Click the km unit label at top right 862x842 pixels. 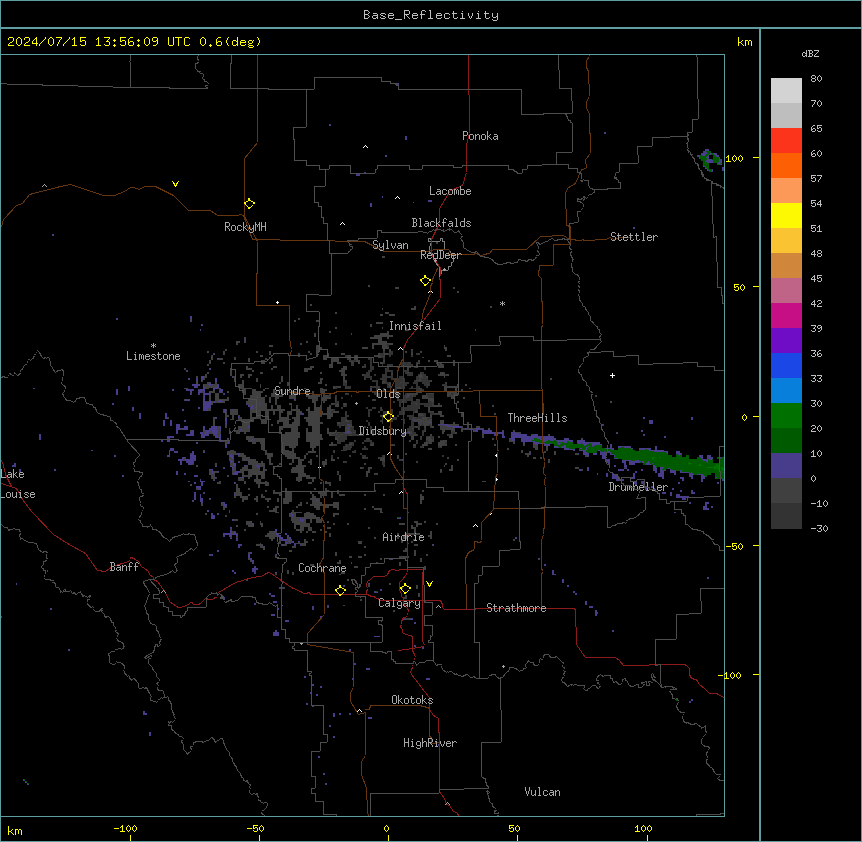(x=745, y=42)
